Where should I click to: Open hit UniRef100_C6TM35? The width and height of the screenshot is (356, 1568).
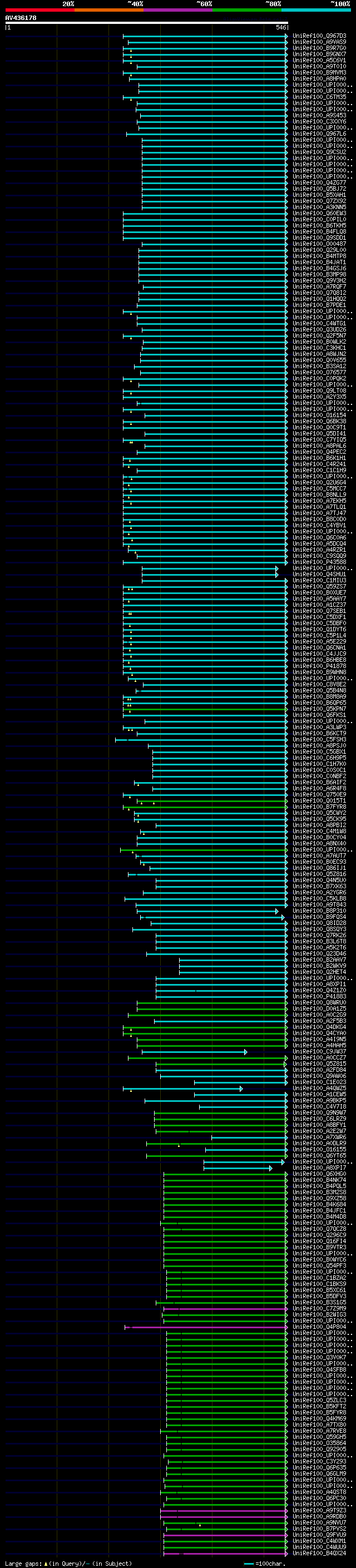pyautogui.click(x=319, y=97)
